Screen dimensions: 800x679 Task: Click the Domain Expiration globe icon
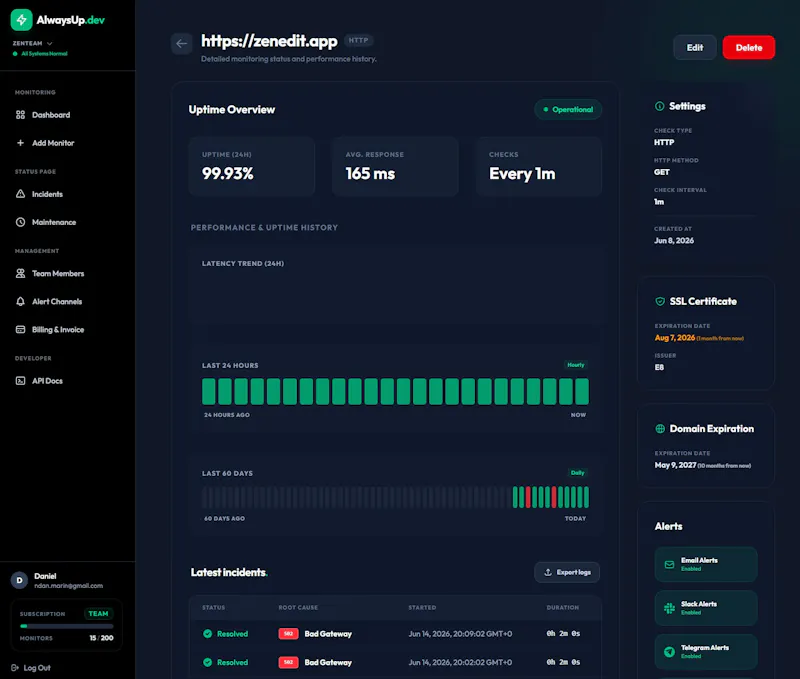[x=660, y=429]
